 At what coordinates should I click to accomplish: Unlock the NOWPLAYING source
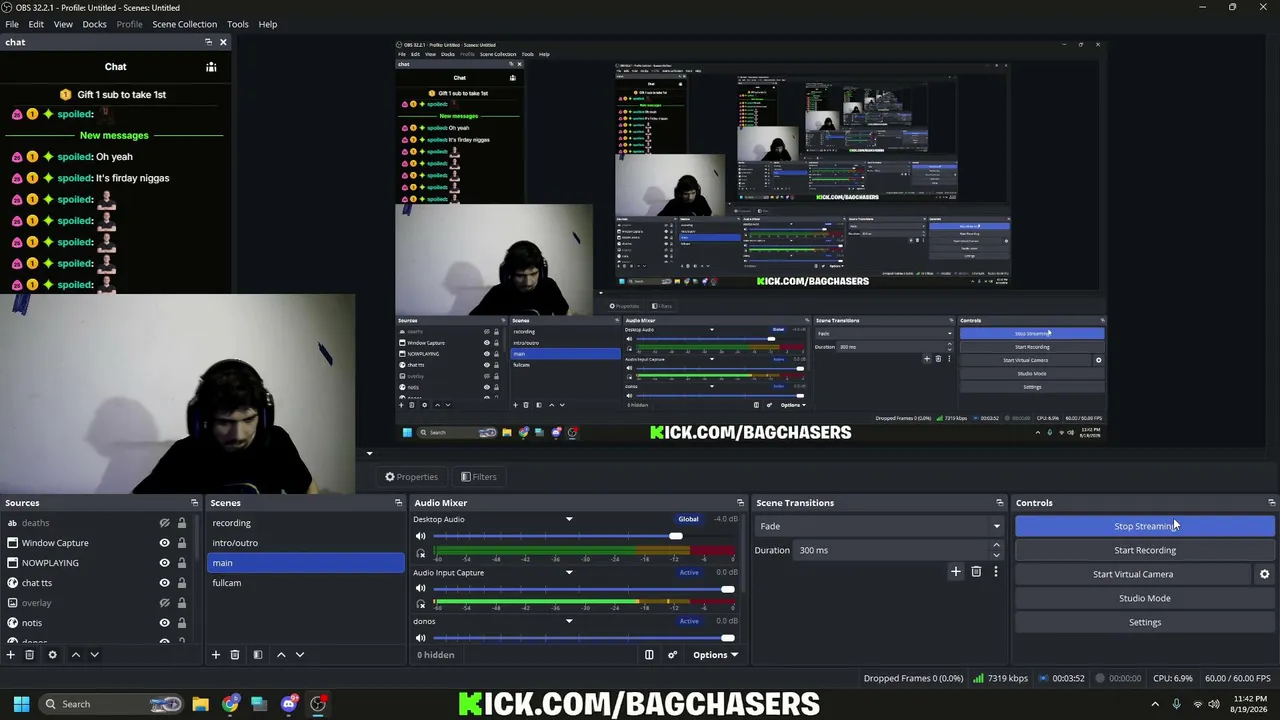click(181, 563)
